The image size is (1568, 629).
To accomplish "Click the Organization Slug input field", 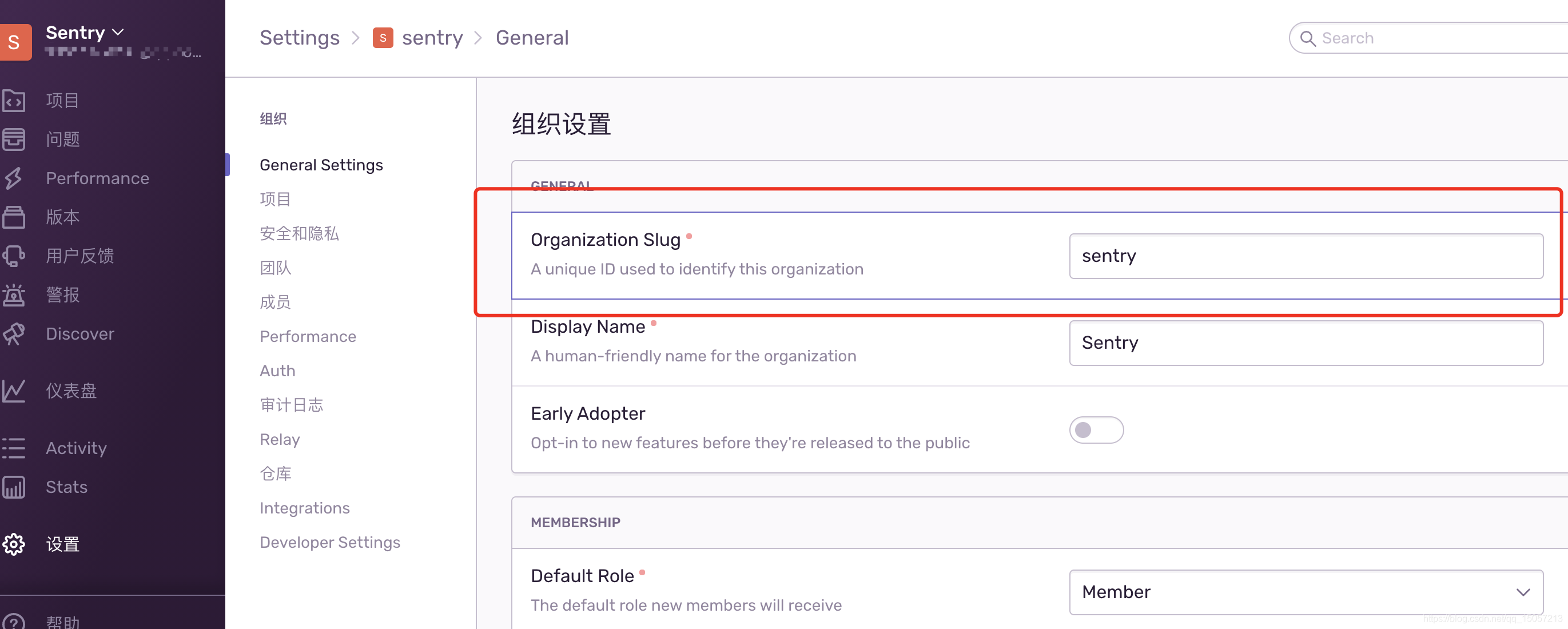I will tap(1305, 256).
